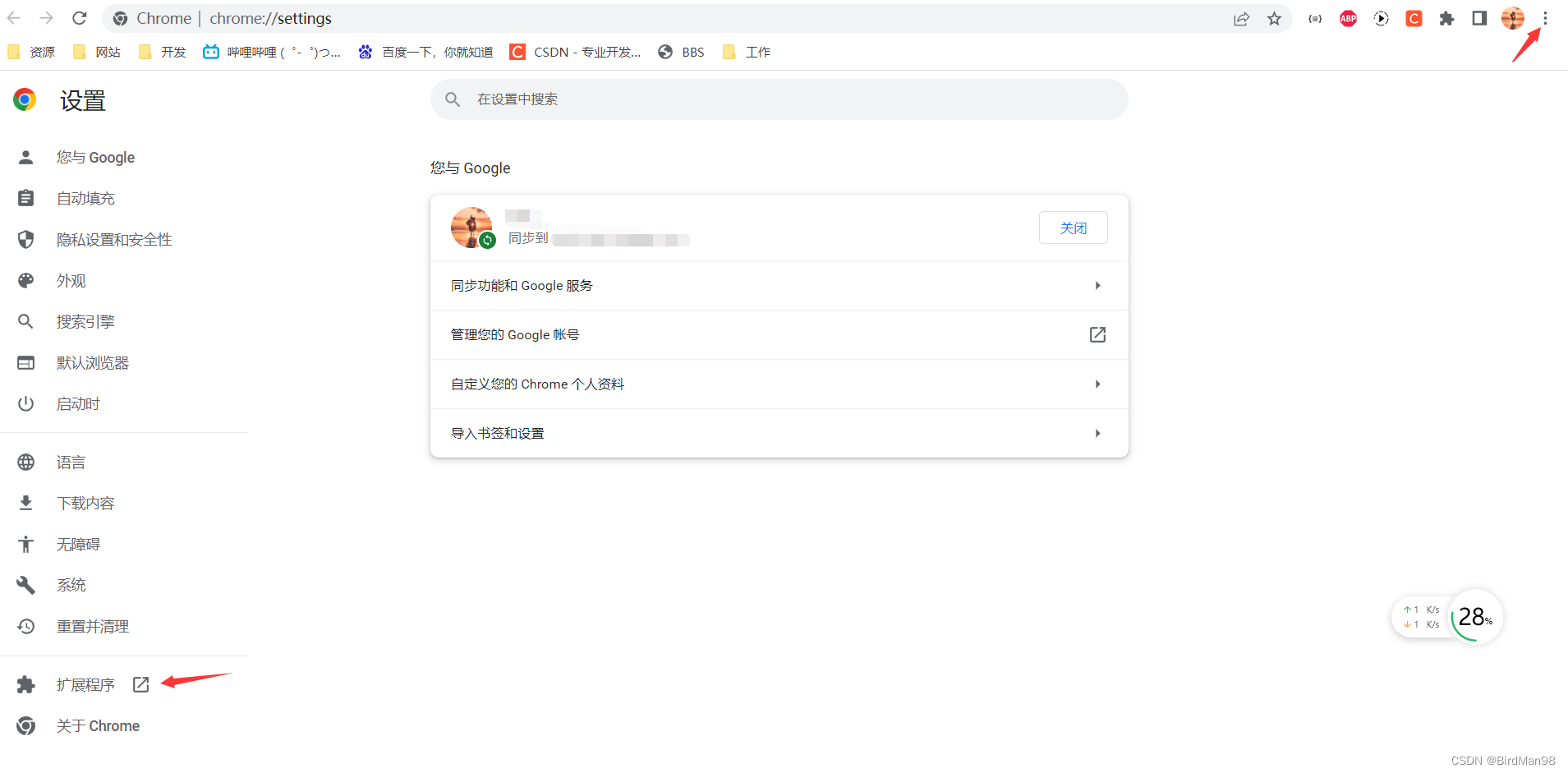The width and height of the screenshot is (1568, 773).
Task: Open the three-dot Chrome menu
Action: 1545,18
